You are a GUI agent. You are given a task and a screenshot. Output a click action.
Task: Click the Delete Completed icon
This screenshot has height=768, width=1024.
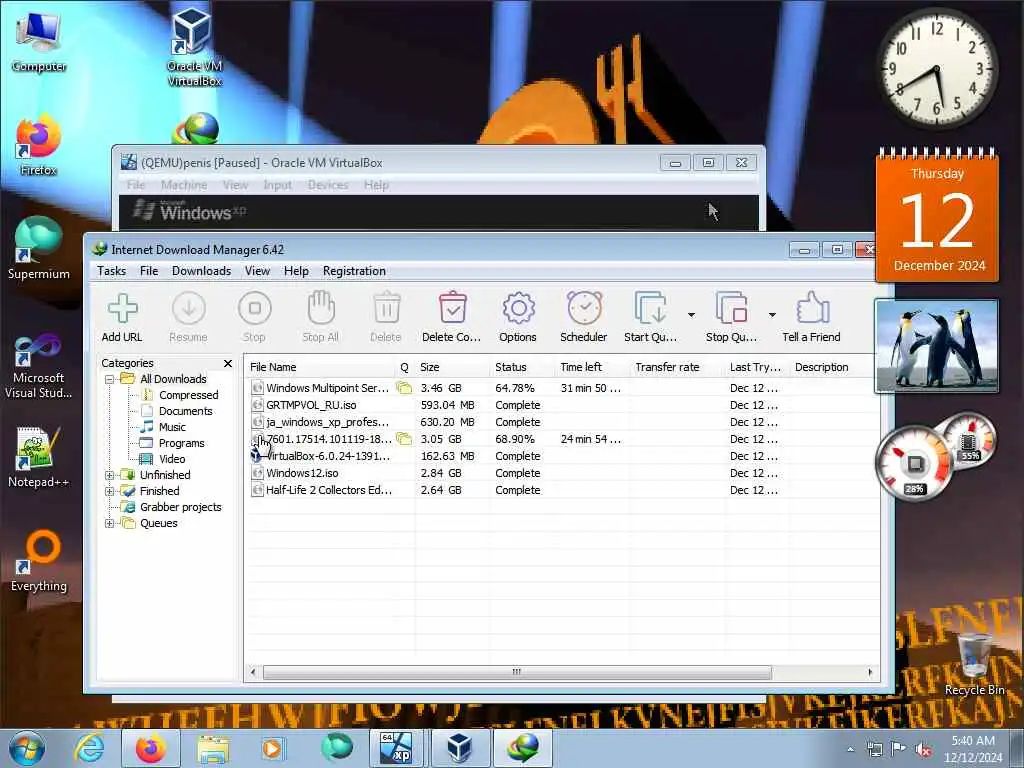[x=453, y=308]
